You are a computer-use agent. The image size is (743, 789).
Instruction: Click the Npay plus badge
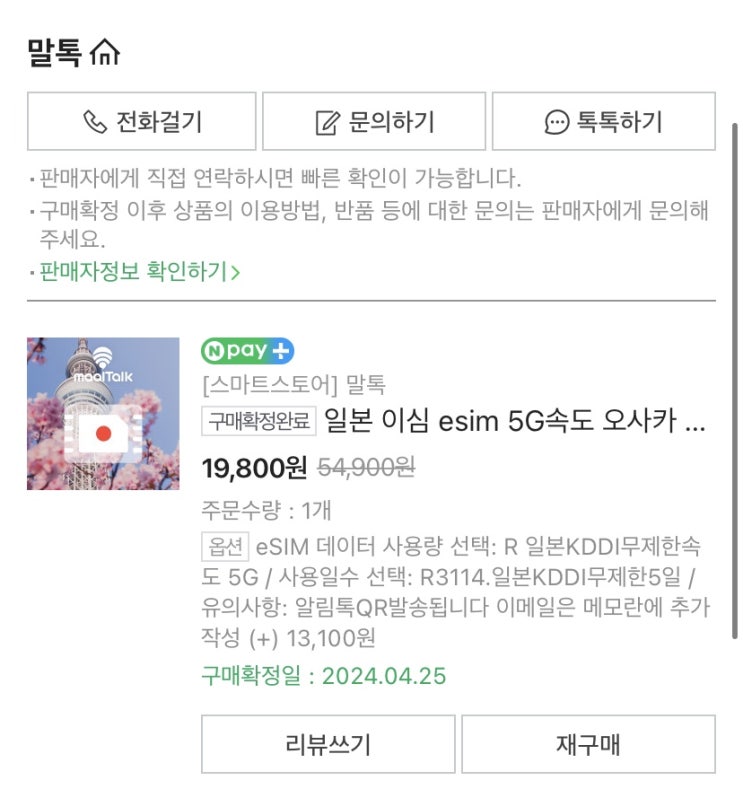click(247, 351)
